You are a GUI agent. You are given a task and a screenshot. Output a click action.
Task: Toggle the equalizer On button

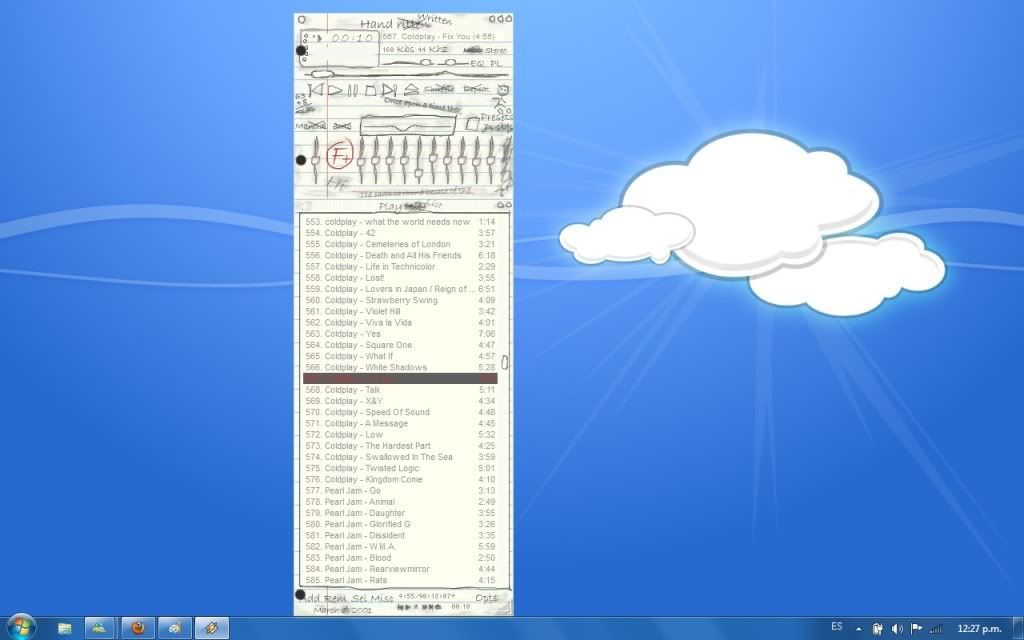coord(310,125)
